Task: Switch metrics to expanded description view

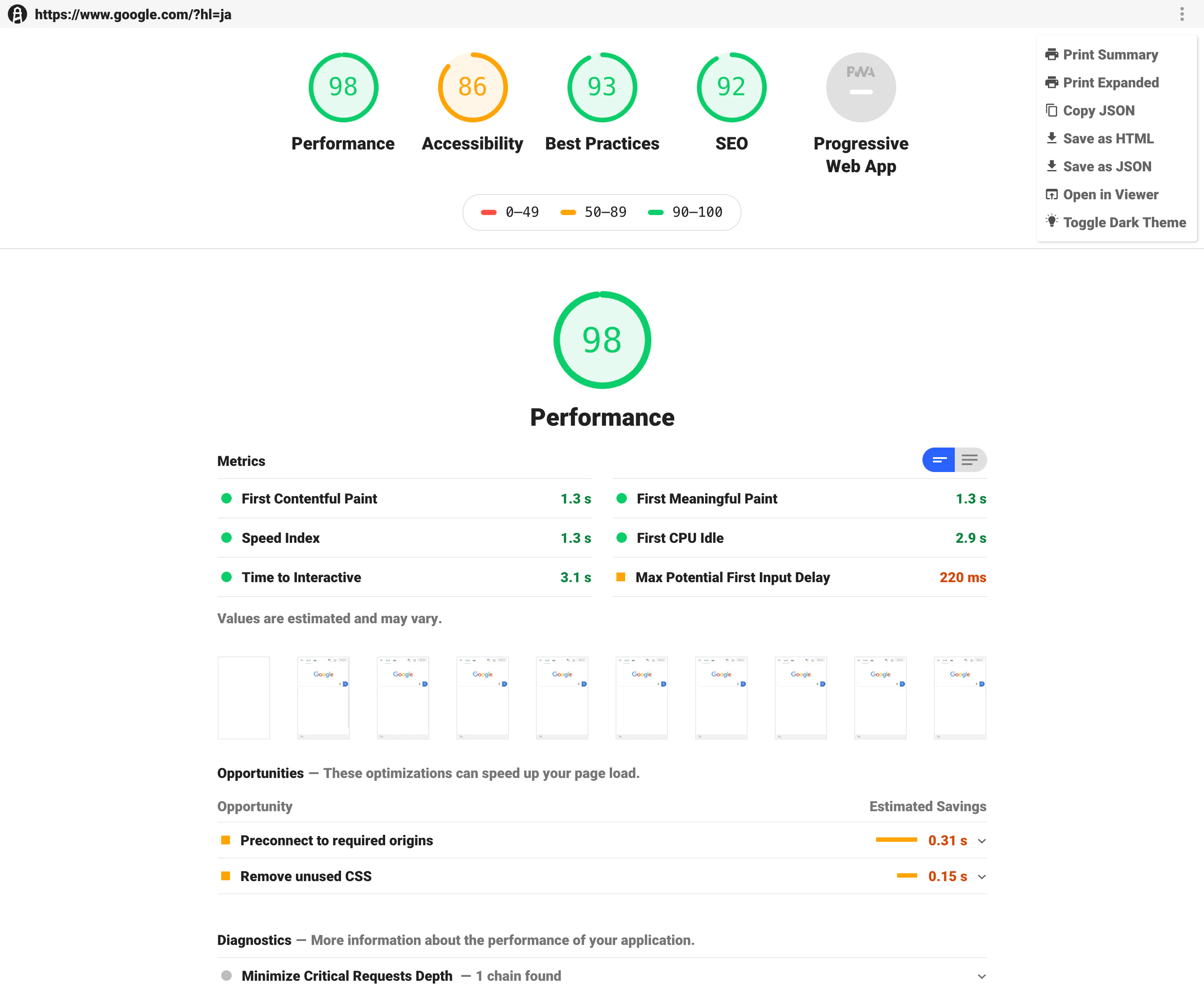Action: coord(970,460)
